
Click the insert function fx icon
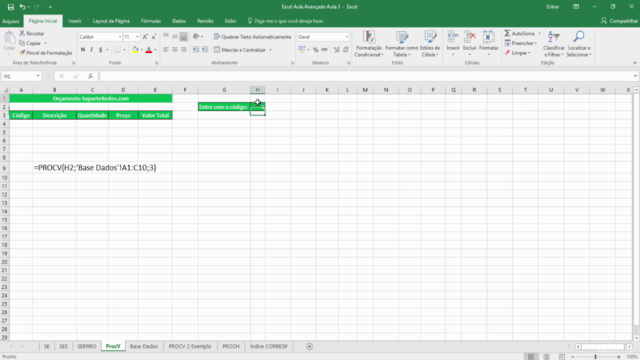tap(91, 76)
